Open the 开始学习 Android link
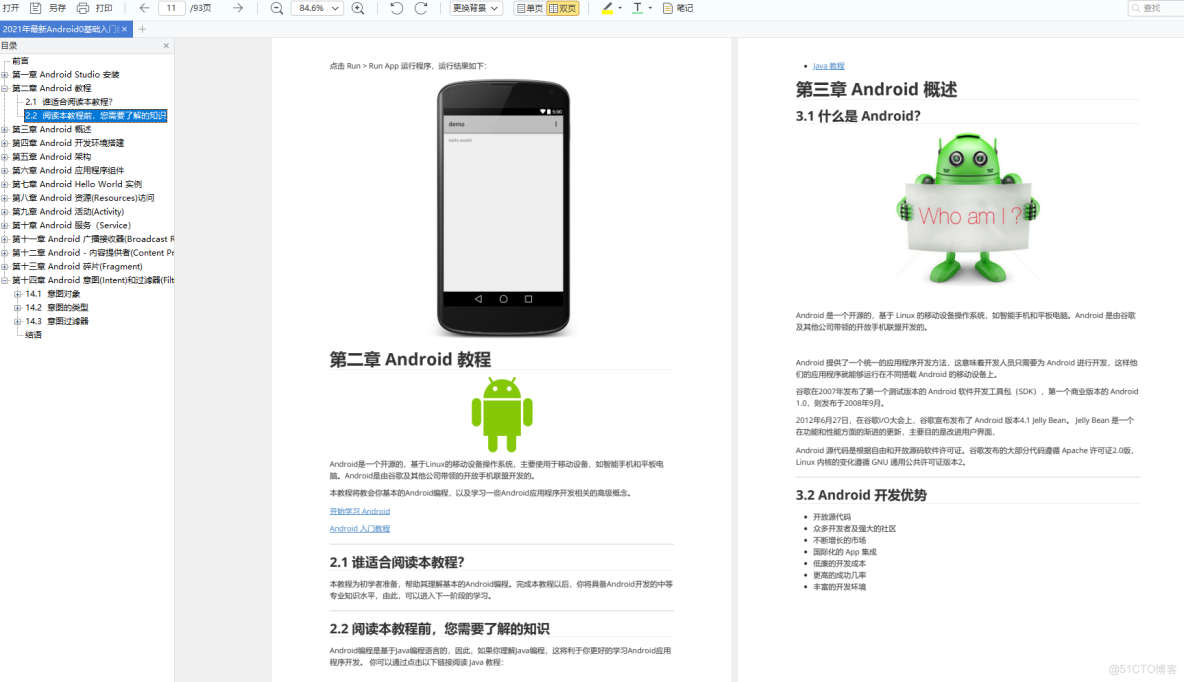Screen dimensions: 1184x682 359,511
